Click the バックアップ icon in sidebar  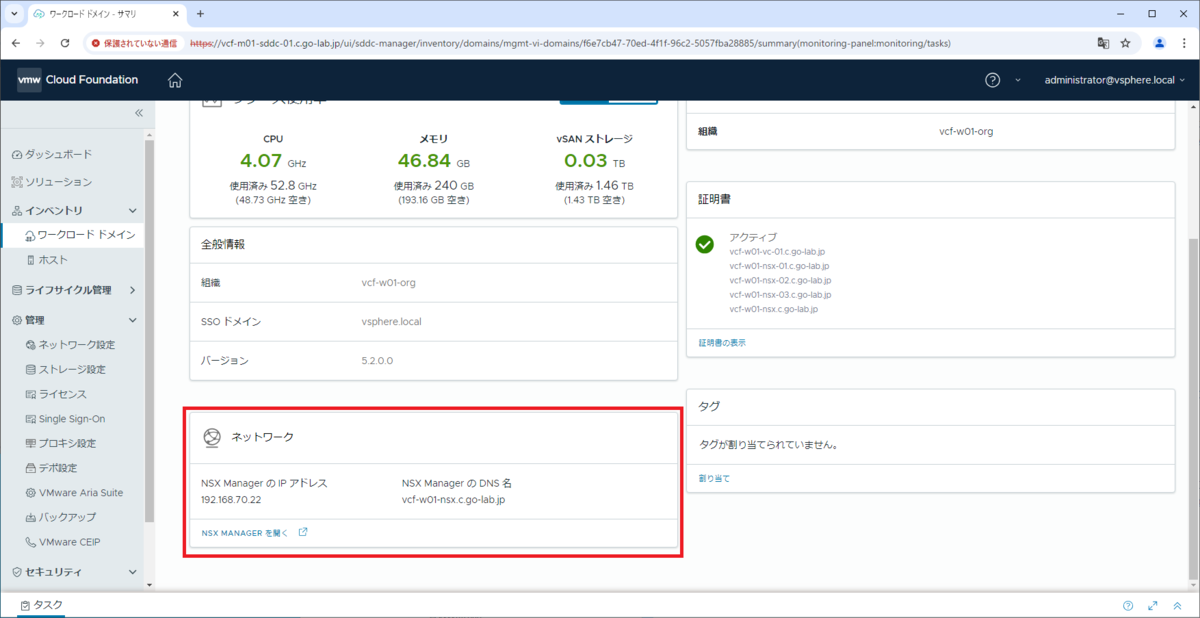31,518
